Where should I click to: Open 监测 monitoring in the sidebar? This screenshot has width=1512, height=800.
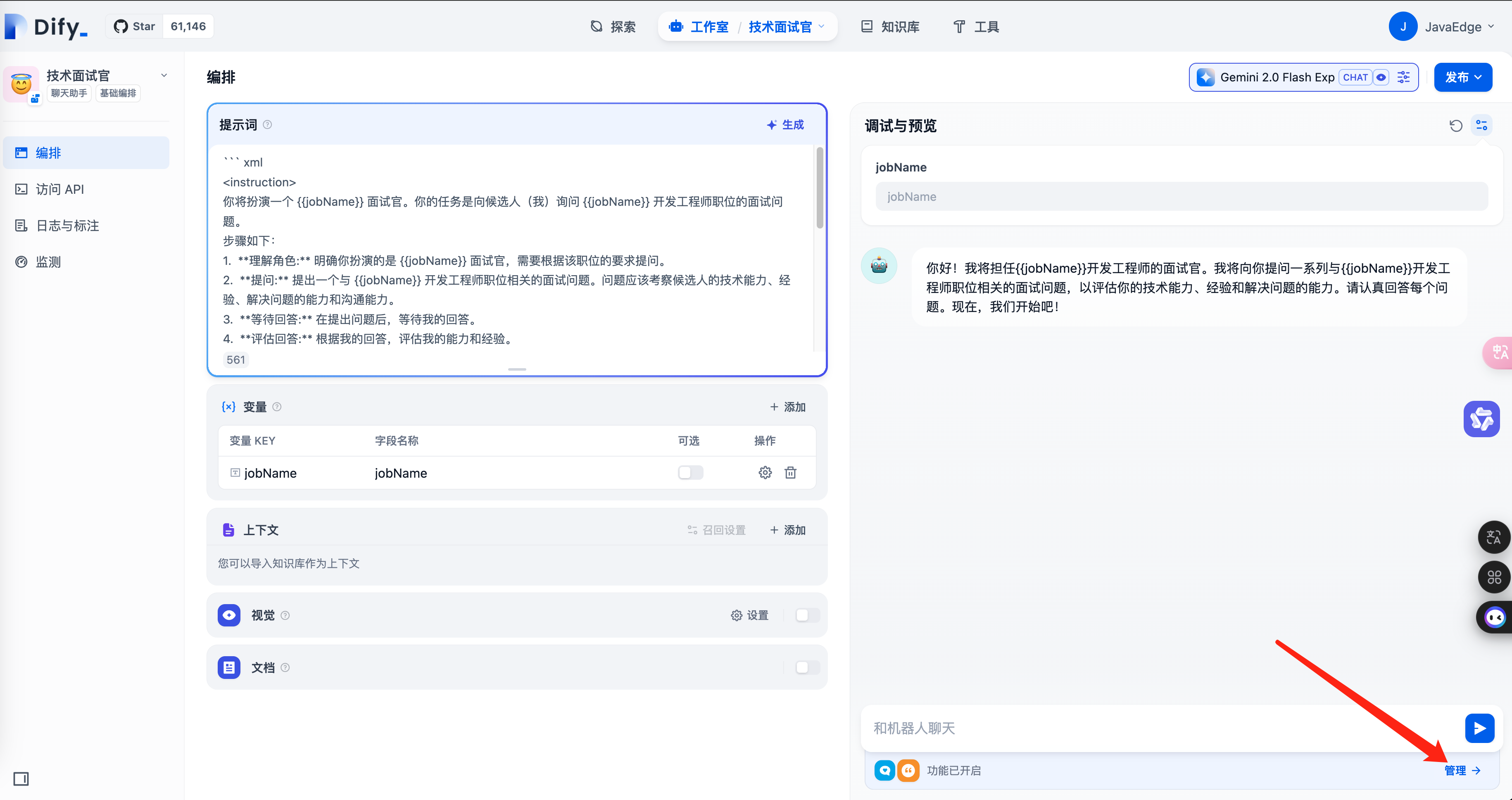click(86, 262)
